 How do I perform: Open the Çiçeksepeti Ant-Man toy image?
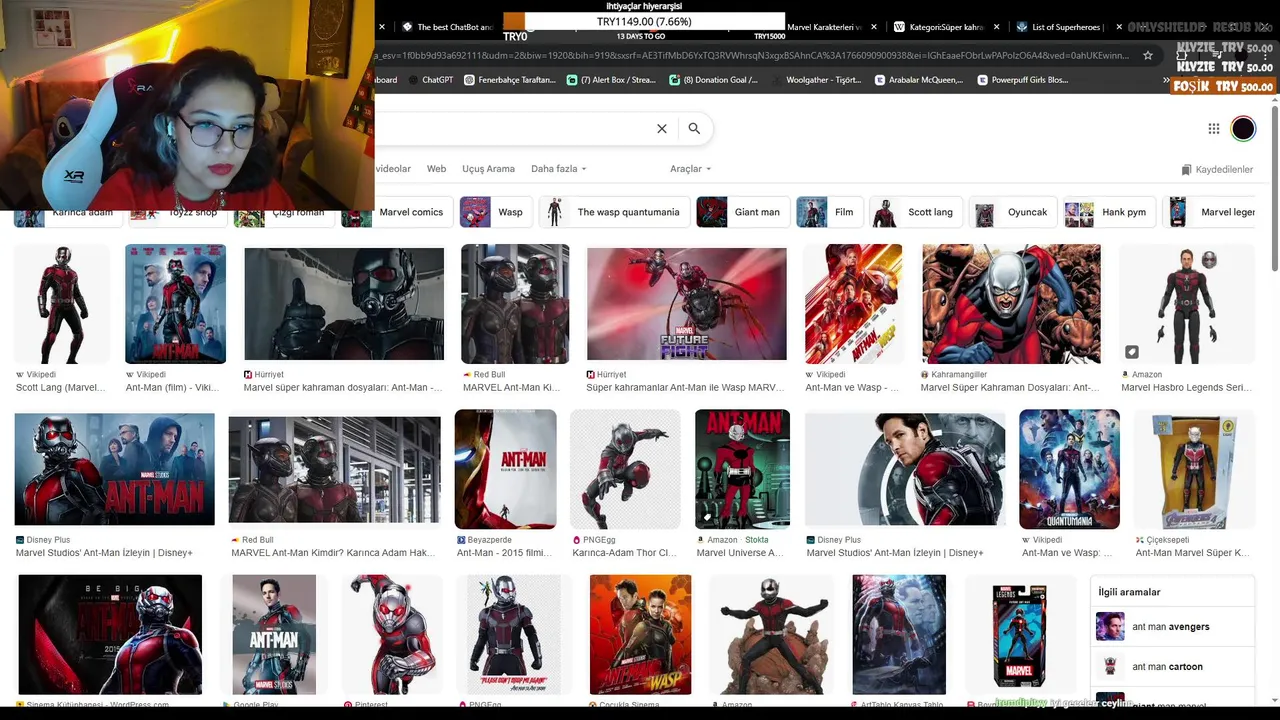click(x=1194, y=469)
